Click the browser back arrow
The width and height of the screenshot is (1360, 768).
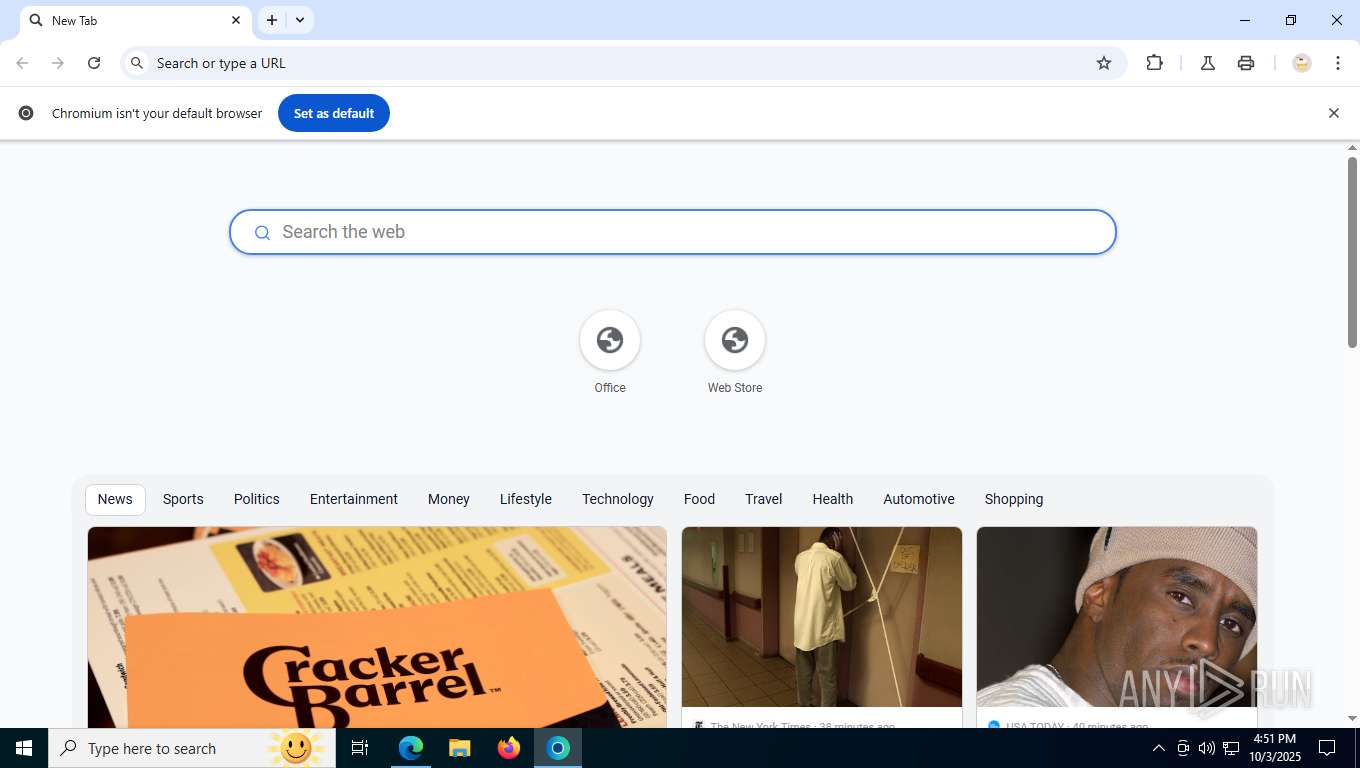coord(22,63)
